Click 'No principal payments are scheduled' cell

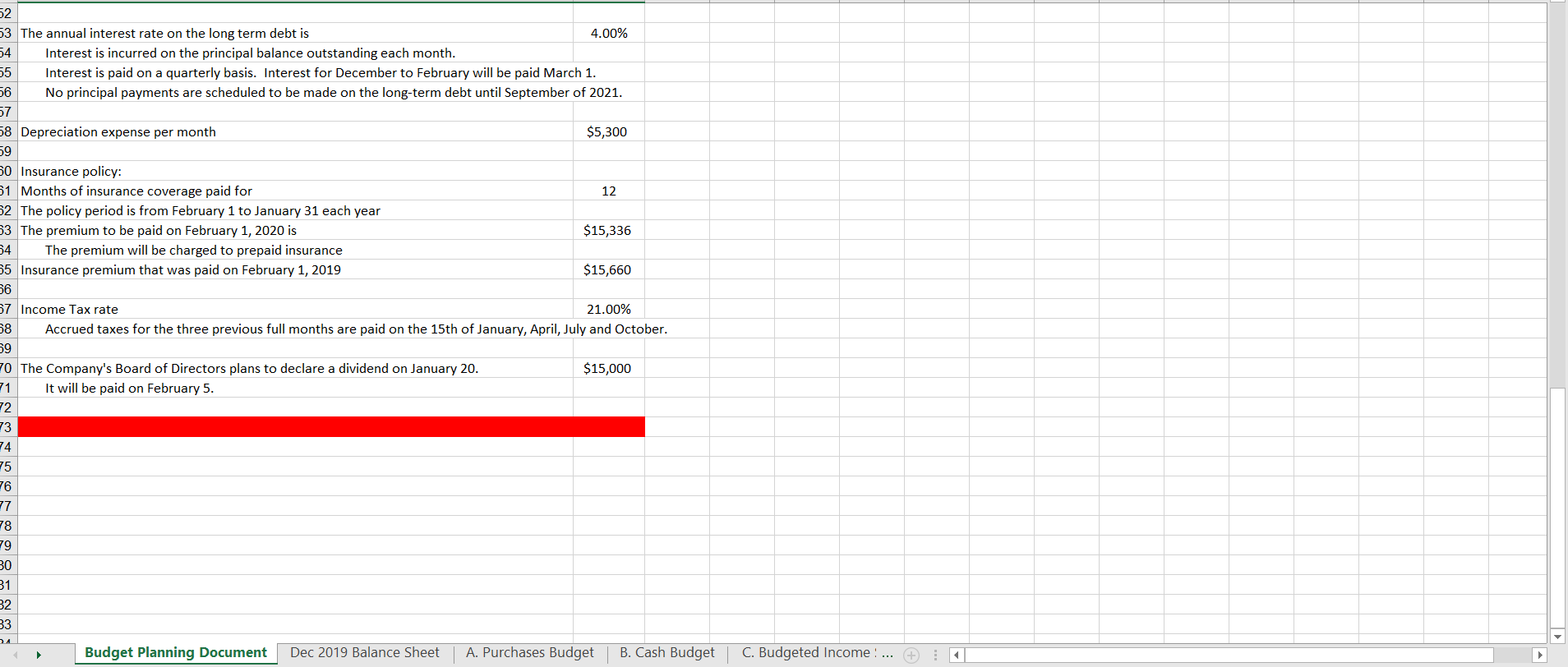(x=295, y=92)
